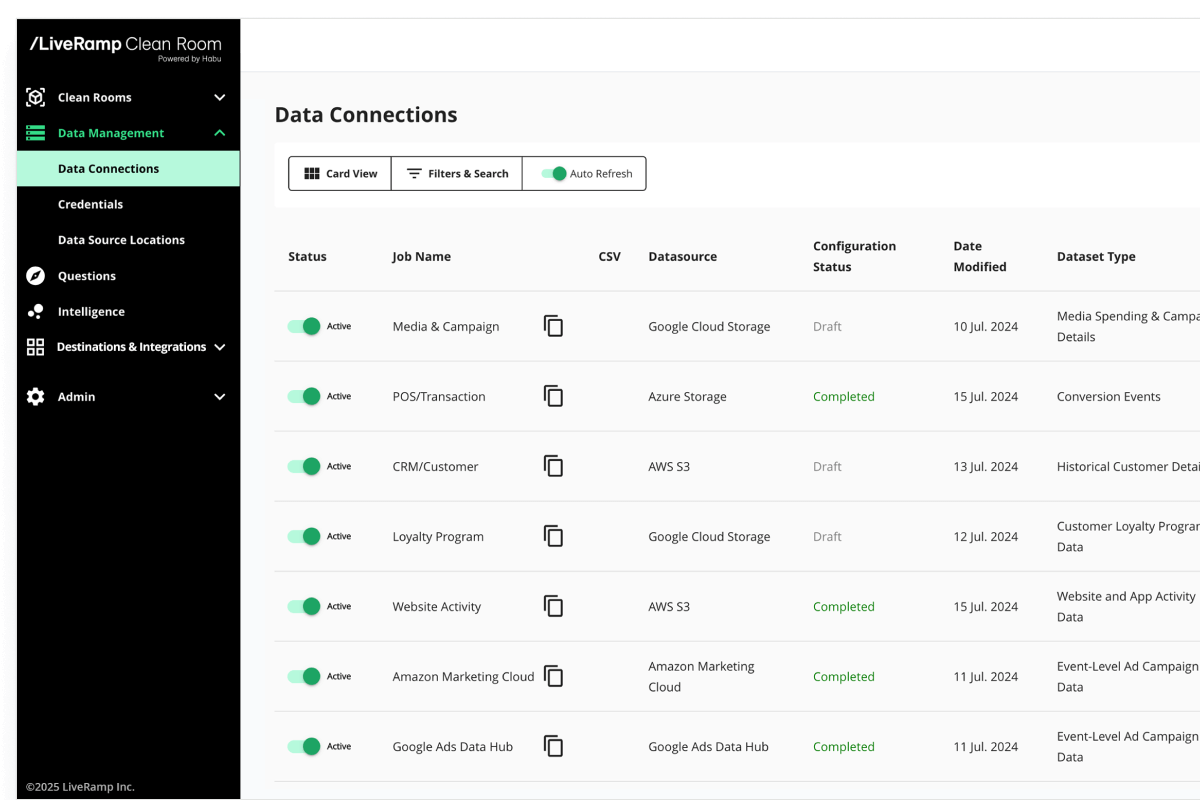Open the Questions menu item
Image resolution: width=1200 pixels, height=800 pixels.
(87, 276)
